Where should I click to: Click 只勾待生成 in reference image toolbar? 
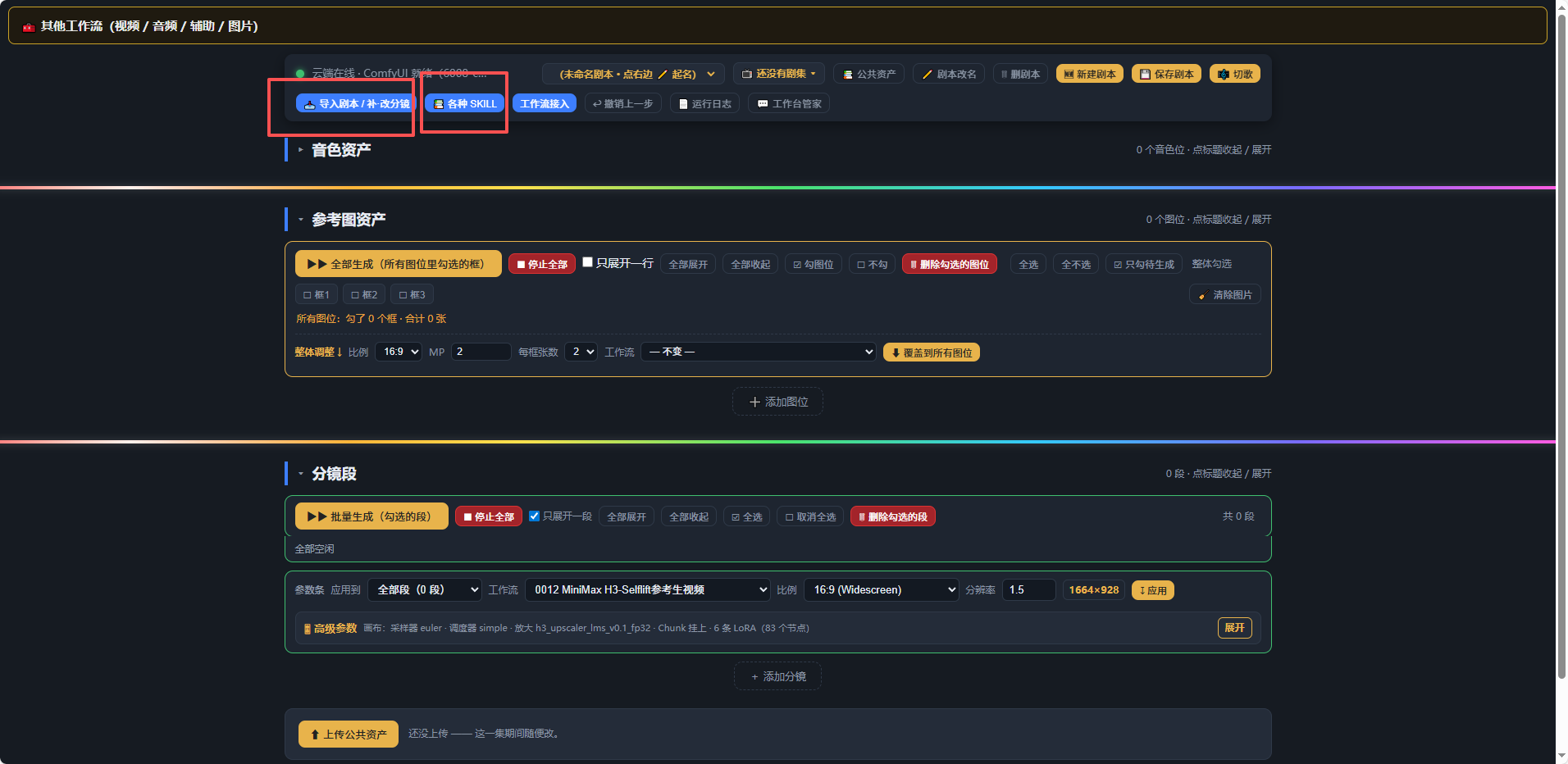1144,264
